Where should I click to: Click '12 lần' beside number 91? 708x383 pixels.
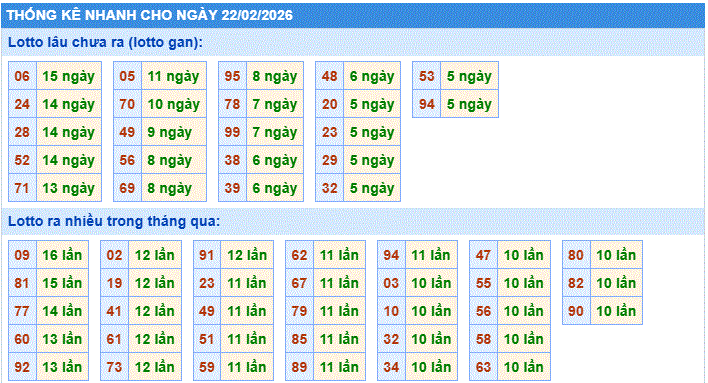click(247, 255)
